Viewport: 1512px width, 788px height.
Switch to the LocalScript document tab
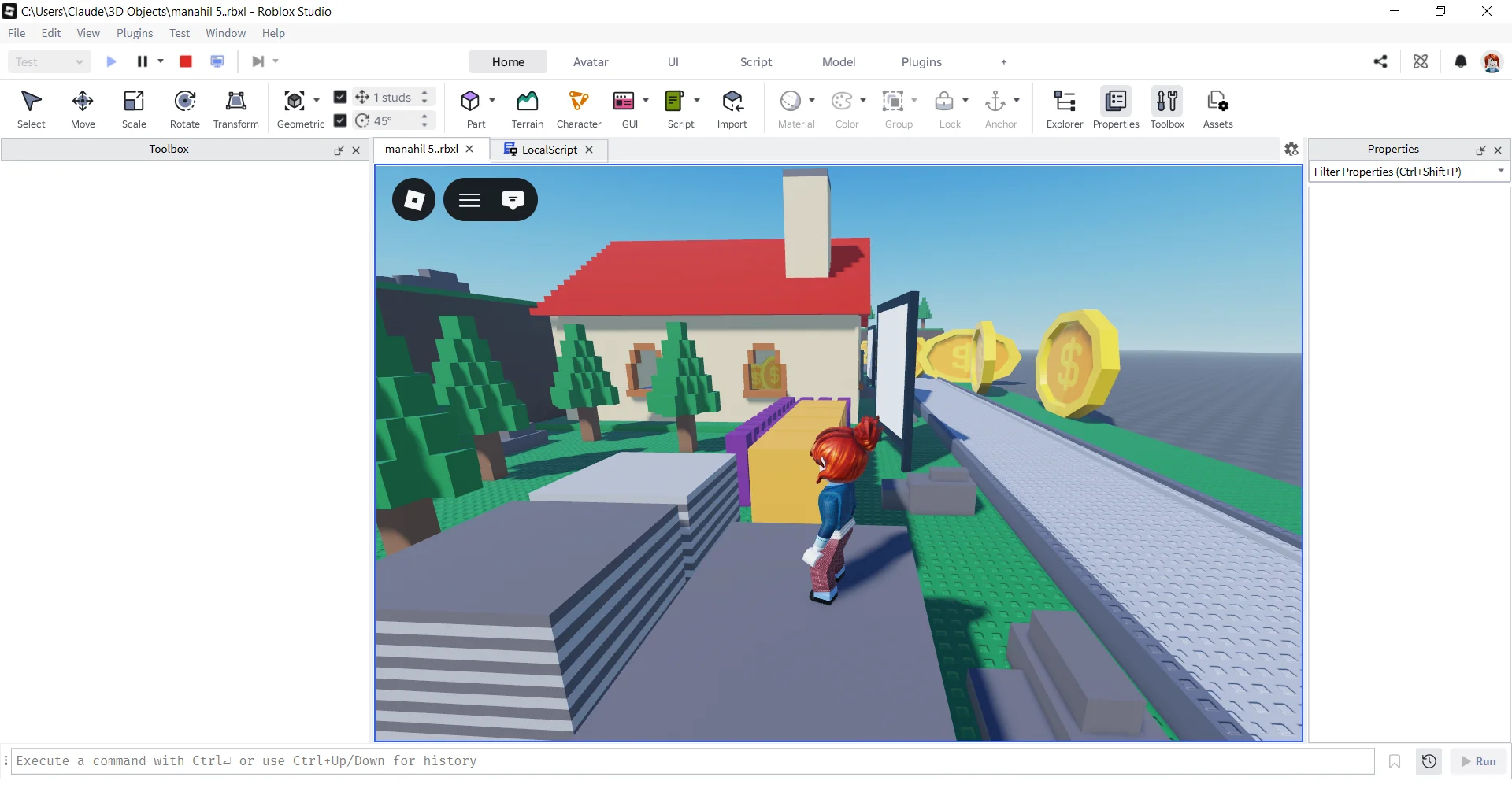tap(550, 150)
